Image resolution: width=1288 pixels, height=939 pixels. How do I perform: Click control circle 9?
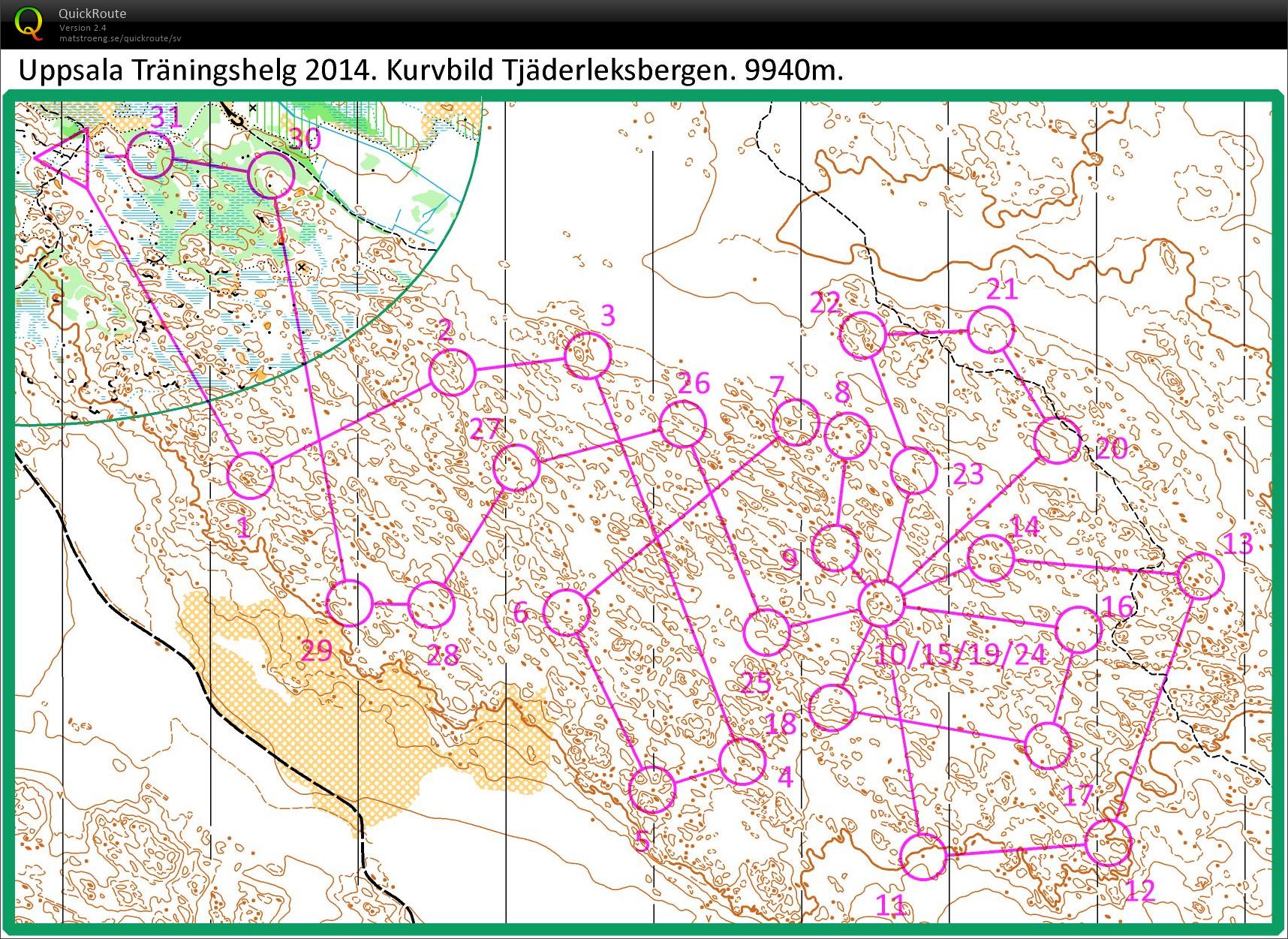pos(835,548)
